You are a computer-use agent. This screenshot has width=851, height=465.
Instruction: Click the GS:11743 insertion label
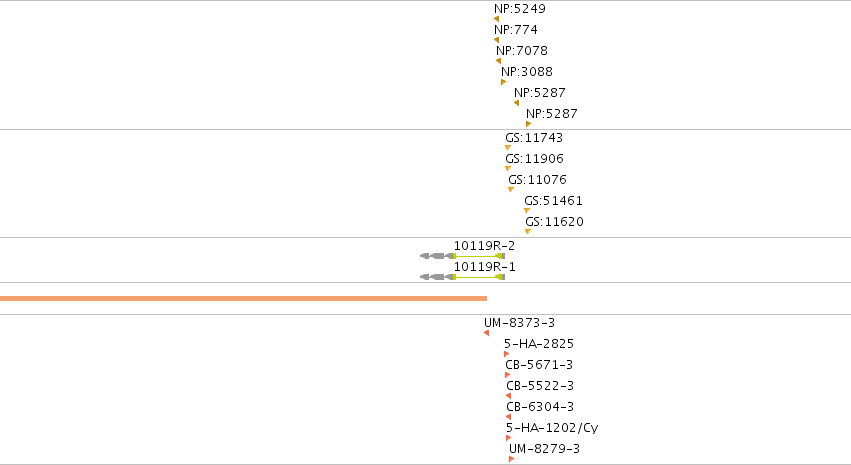tap(534, 138)
